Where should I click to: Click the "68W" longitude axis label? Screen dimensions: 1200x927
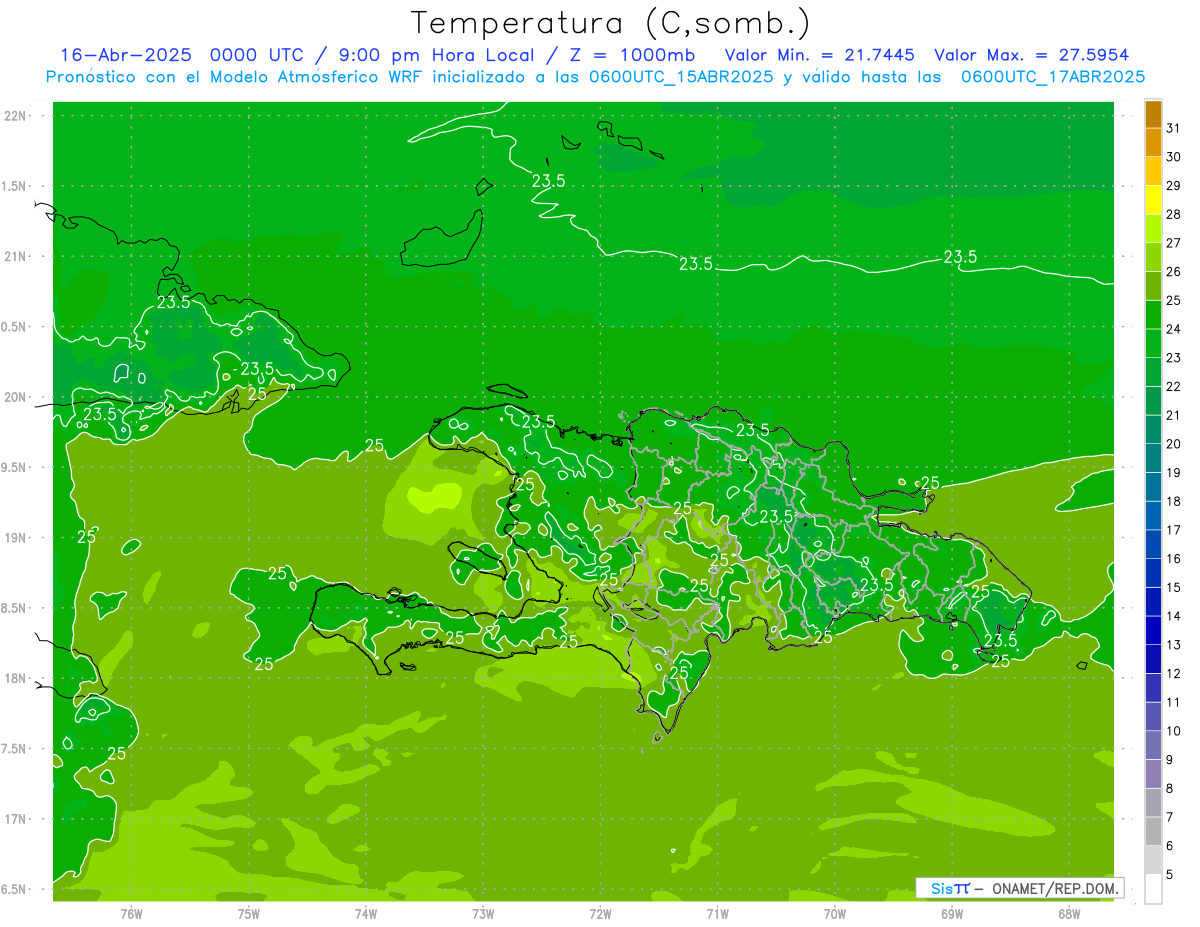coord(1069,913)
